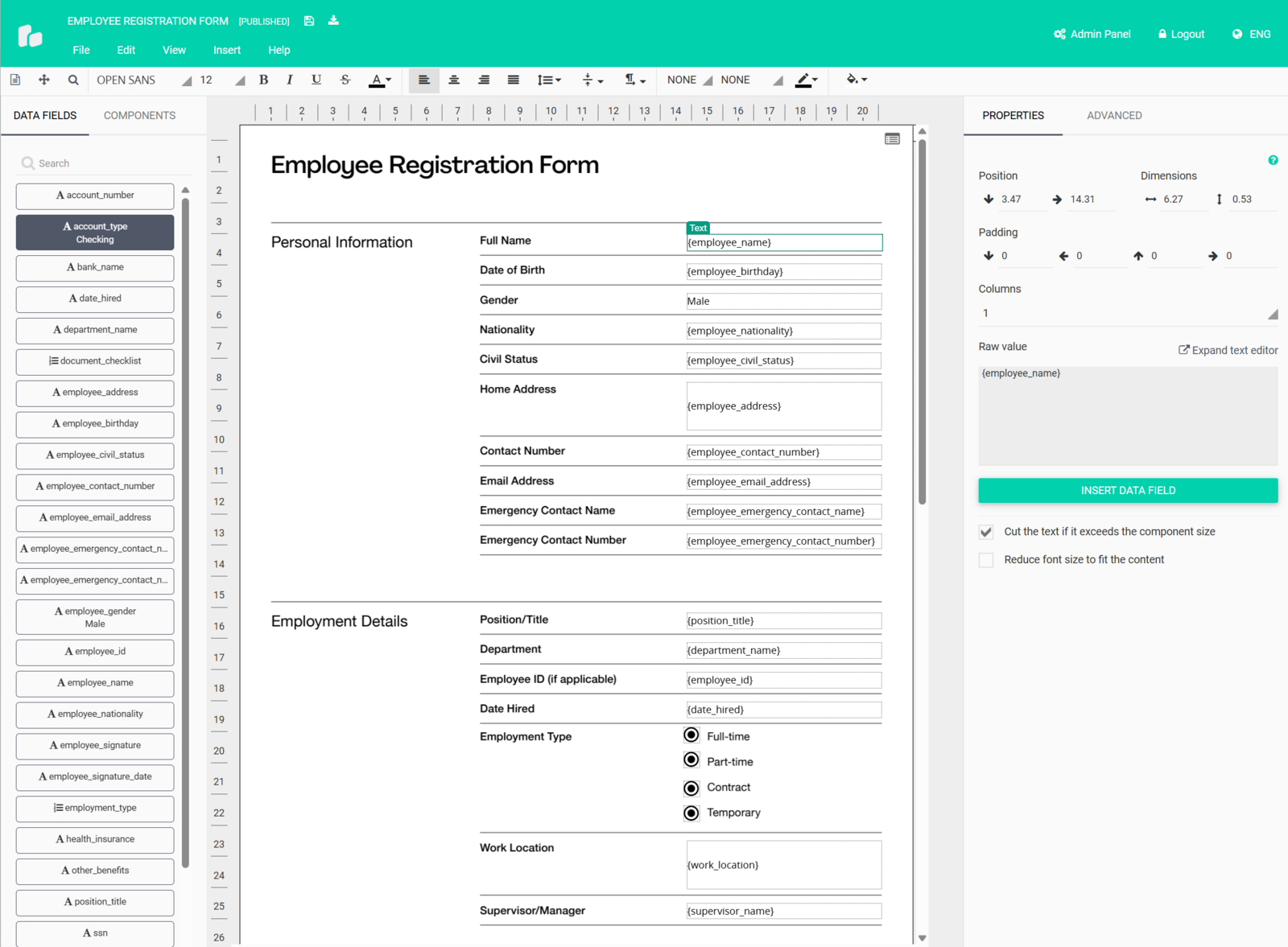Click the document vertical scrollbar
This screenshot has height=947, width=1288.
pos(923,322)
